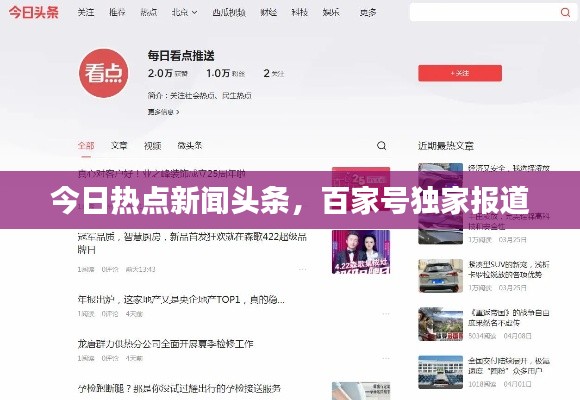Image resolution: width=580 pixels, height=400 pixels.
Task: Switch to the 文章 tab
Action: coord(119,145)
